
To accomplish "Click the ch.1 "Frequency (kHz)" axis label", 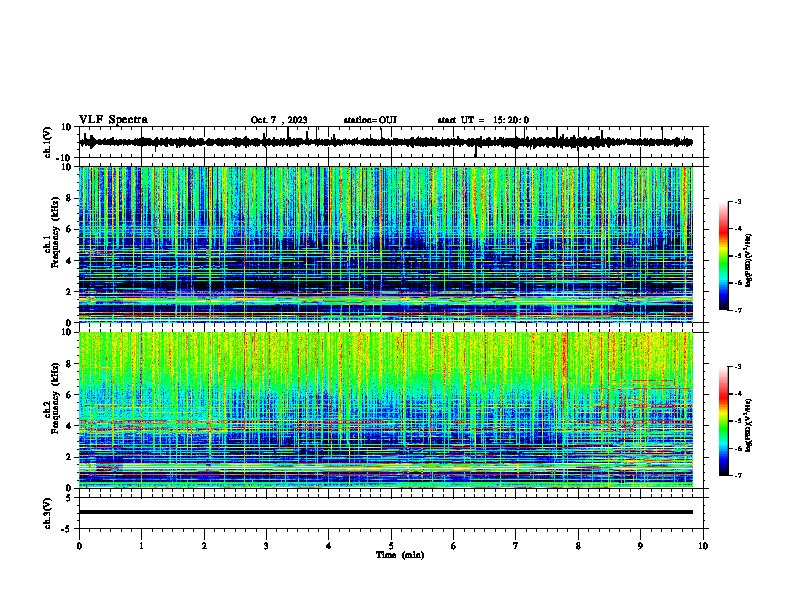I will (x=55, y=233).
